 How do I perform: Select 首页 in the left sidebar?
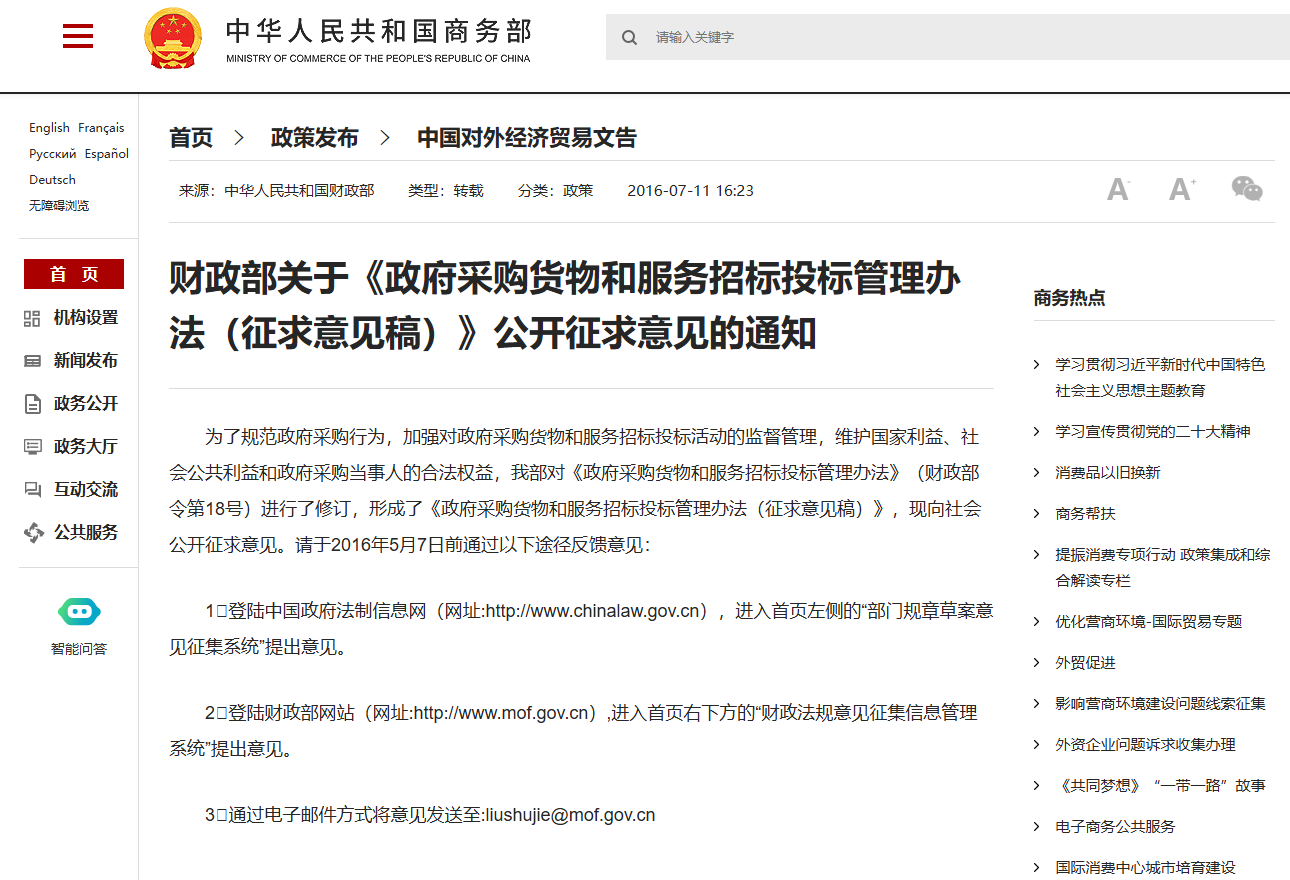tap(74, 274)
